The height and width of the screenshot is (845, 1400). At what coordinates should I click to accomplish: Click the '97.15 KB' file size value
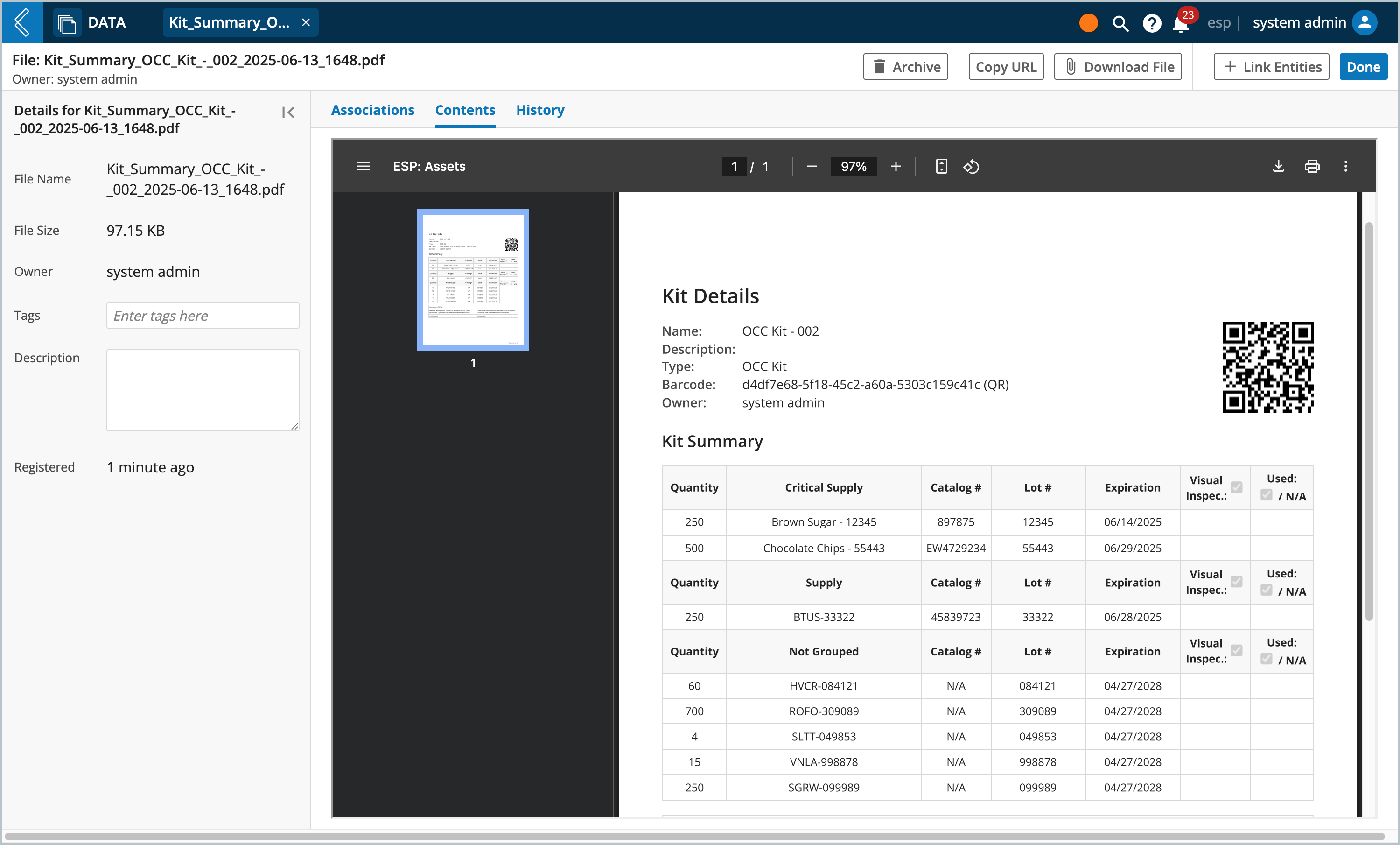point(136,230)
